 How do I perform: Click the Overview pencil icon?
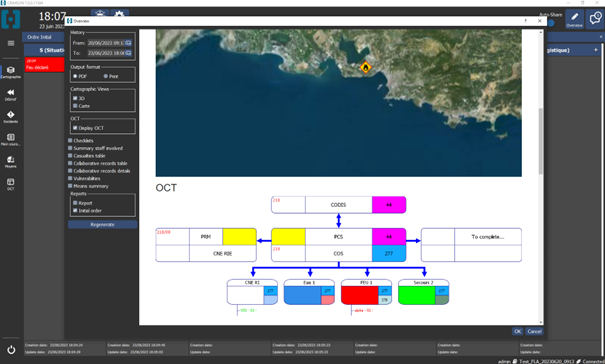[575, 19]
